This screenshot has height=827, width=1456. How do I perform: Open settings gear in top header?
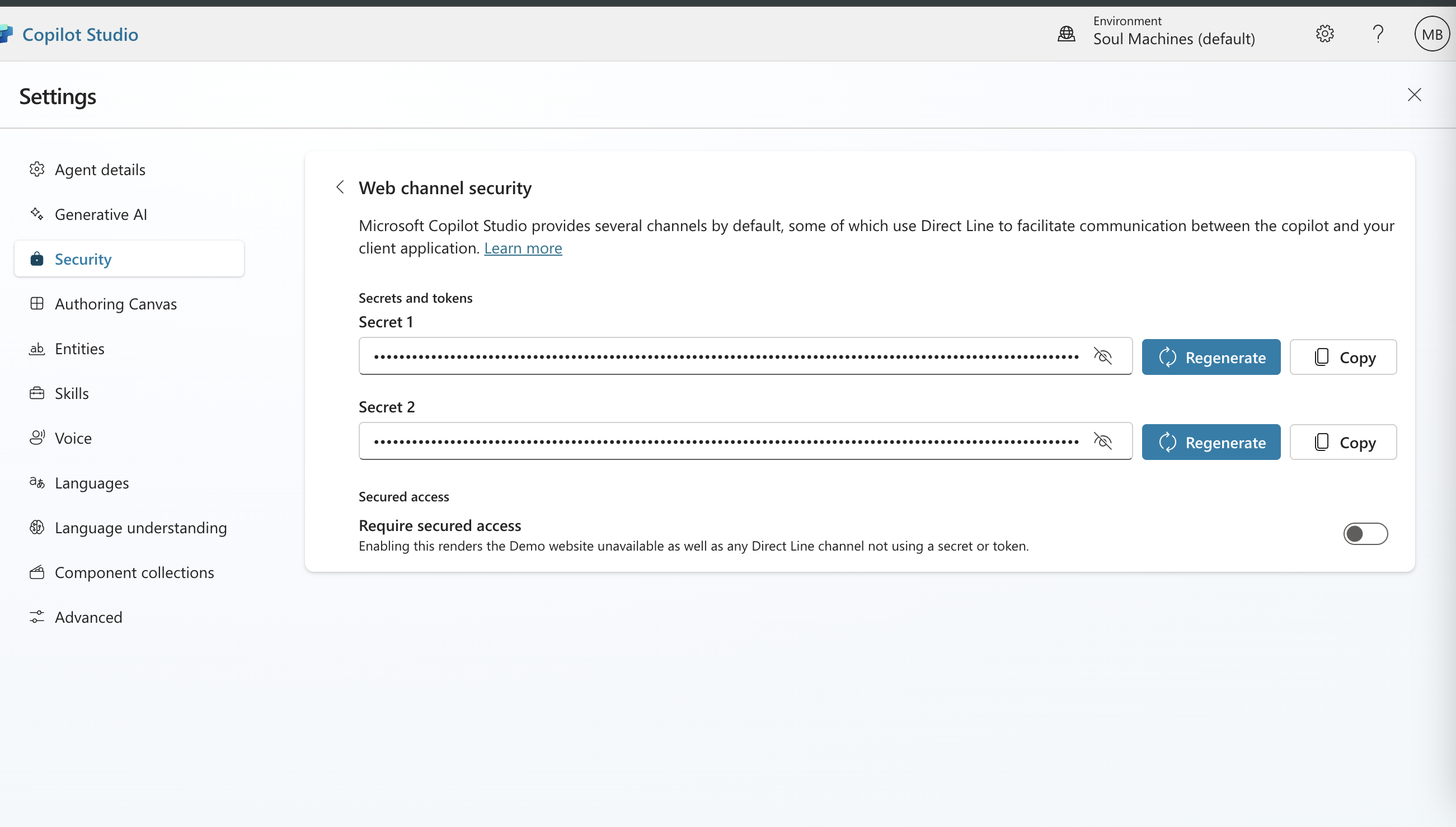click(1325, 34)
